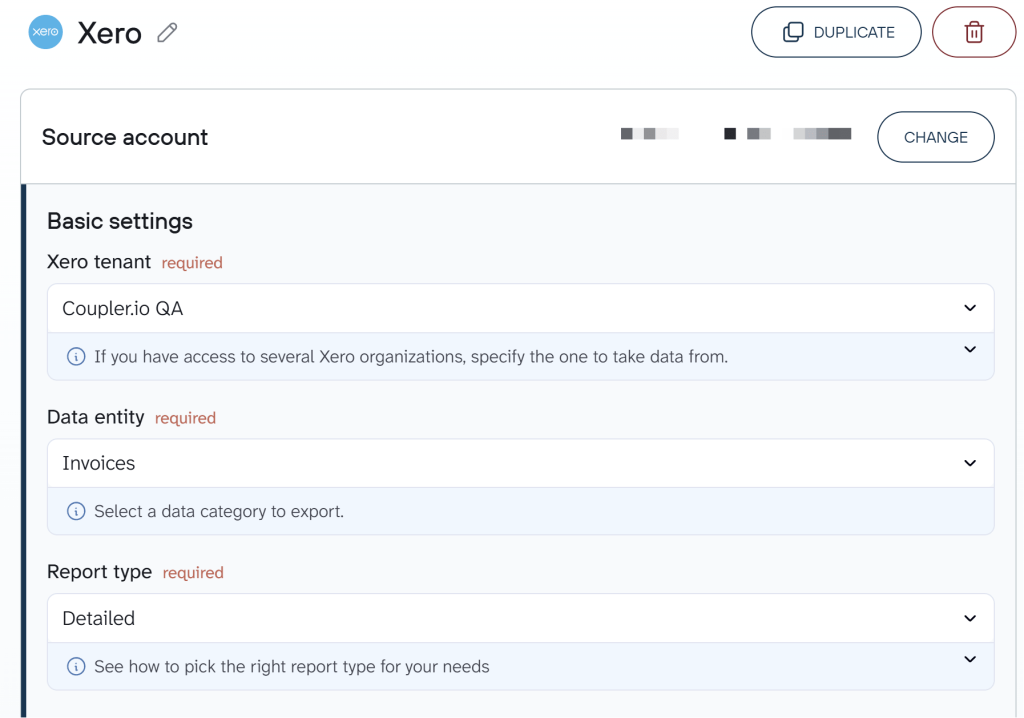Open the Report type dropdown showing Detailed
The image size is (1024, 718).
pyautogui.click(x=520, y=618)
